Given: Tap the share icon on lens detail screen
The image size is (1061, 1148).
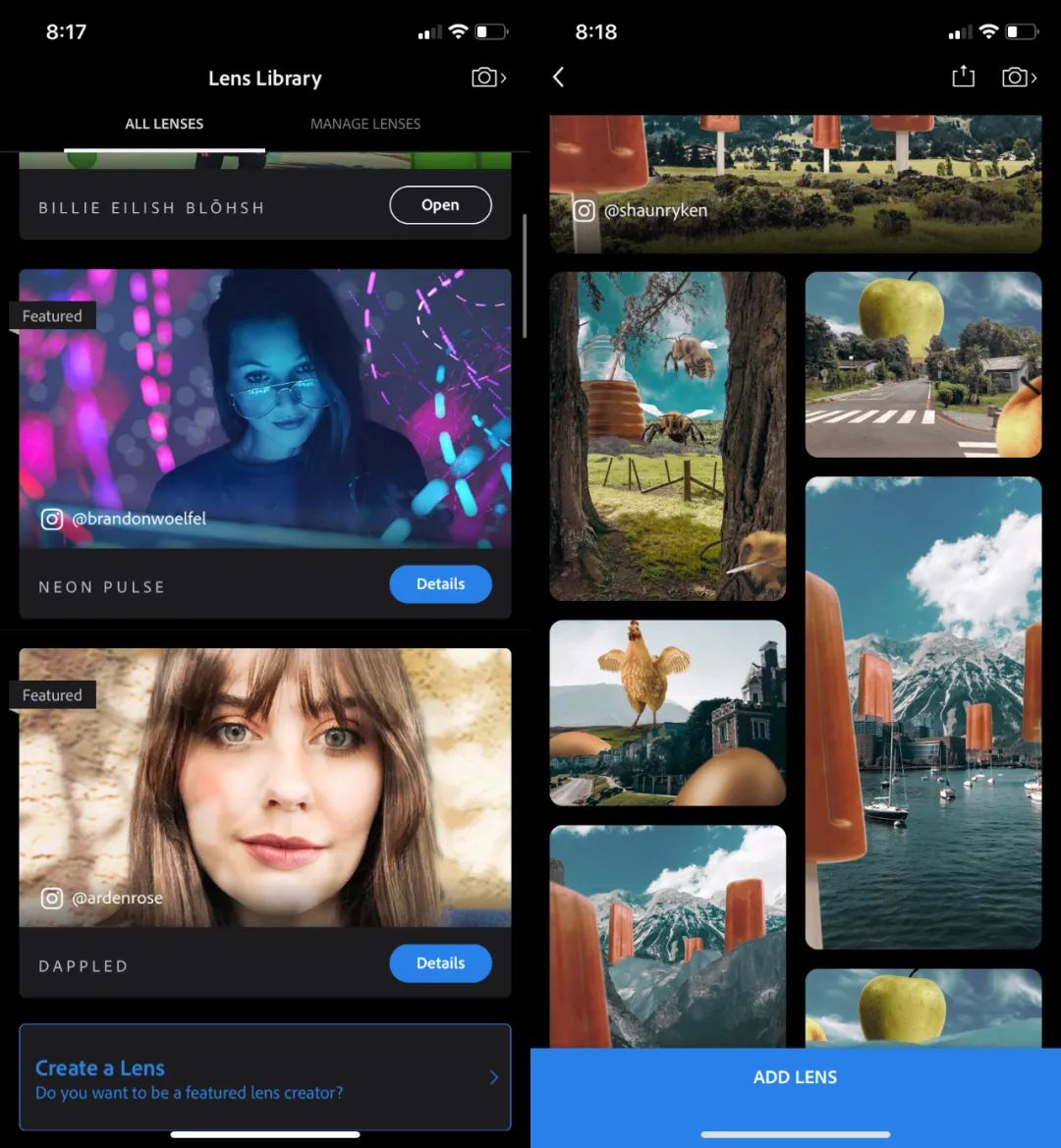Looking at the screenshot, I should (963, 77).
